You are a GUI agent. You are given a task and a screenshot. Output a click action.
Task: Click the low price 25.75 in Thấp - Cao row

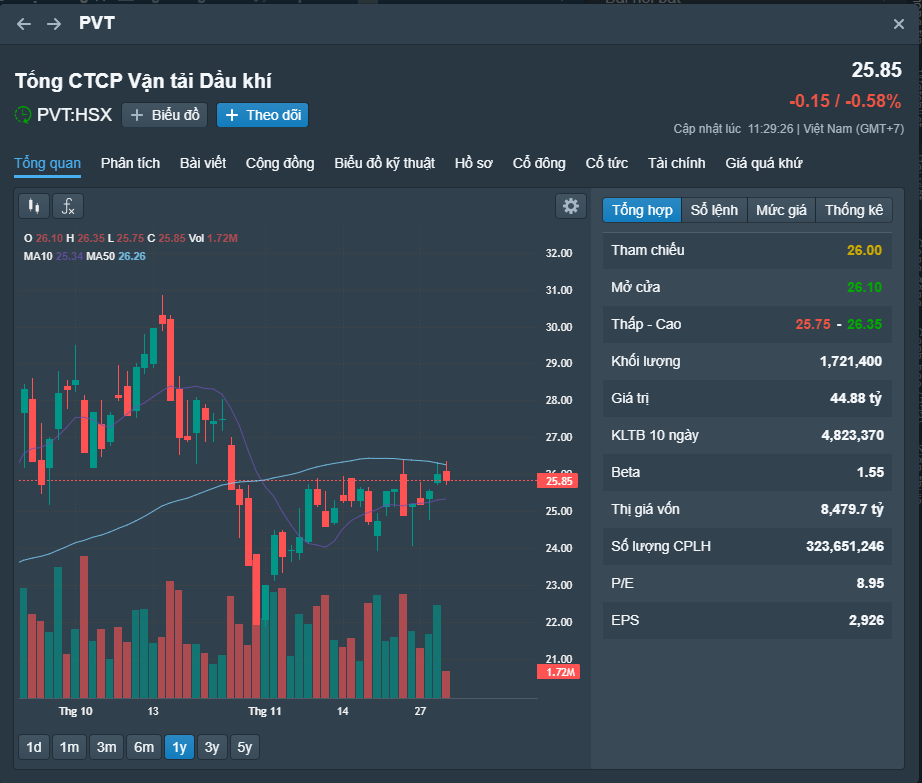click(813, 324)
